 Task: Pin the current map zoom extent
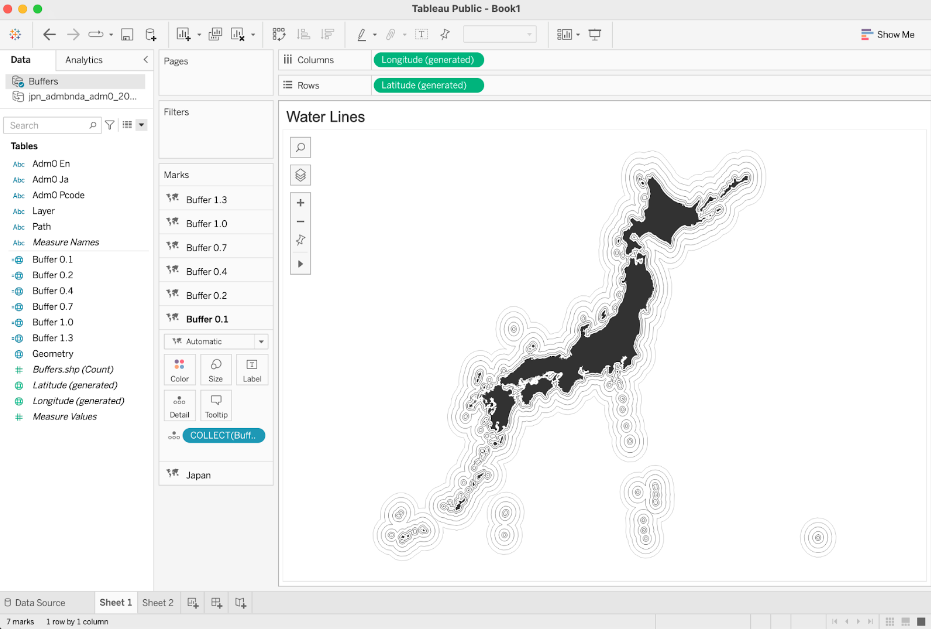300,240
